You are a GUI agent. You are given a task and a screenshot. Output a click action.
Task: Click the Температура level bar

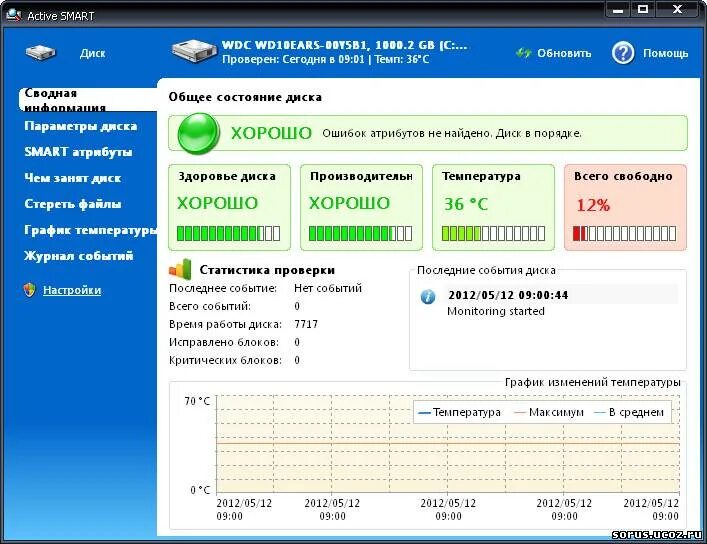tap(493, 233)
